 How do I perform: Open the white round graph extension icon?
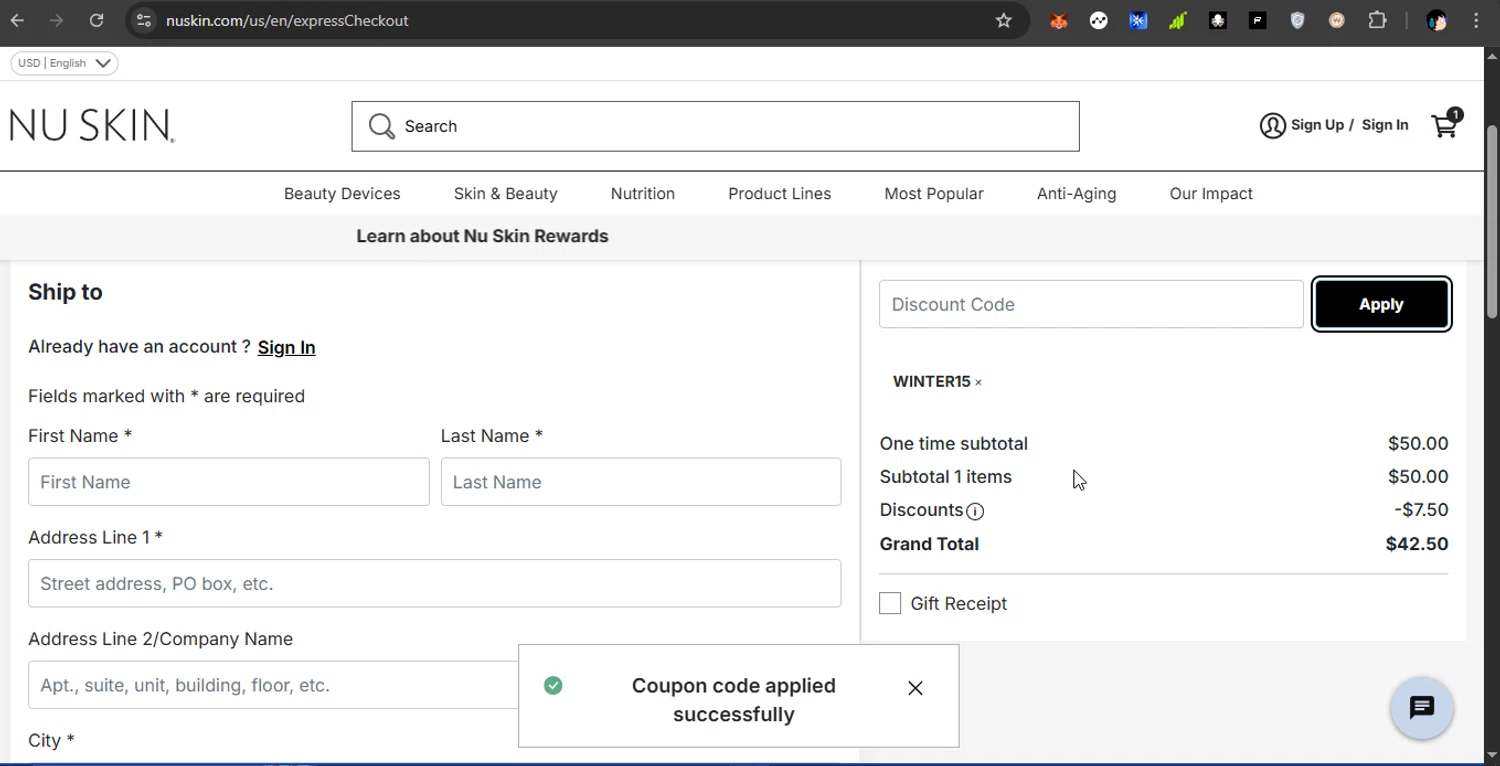(x=1099, y=20)
